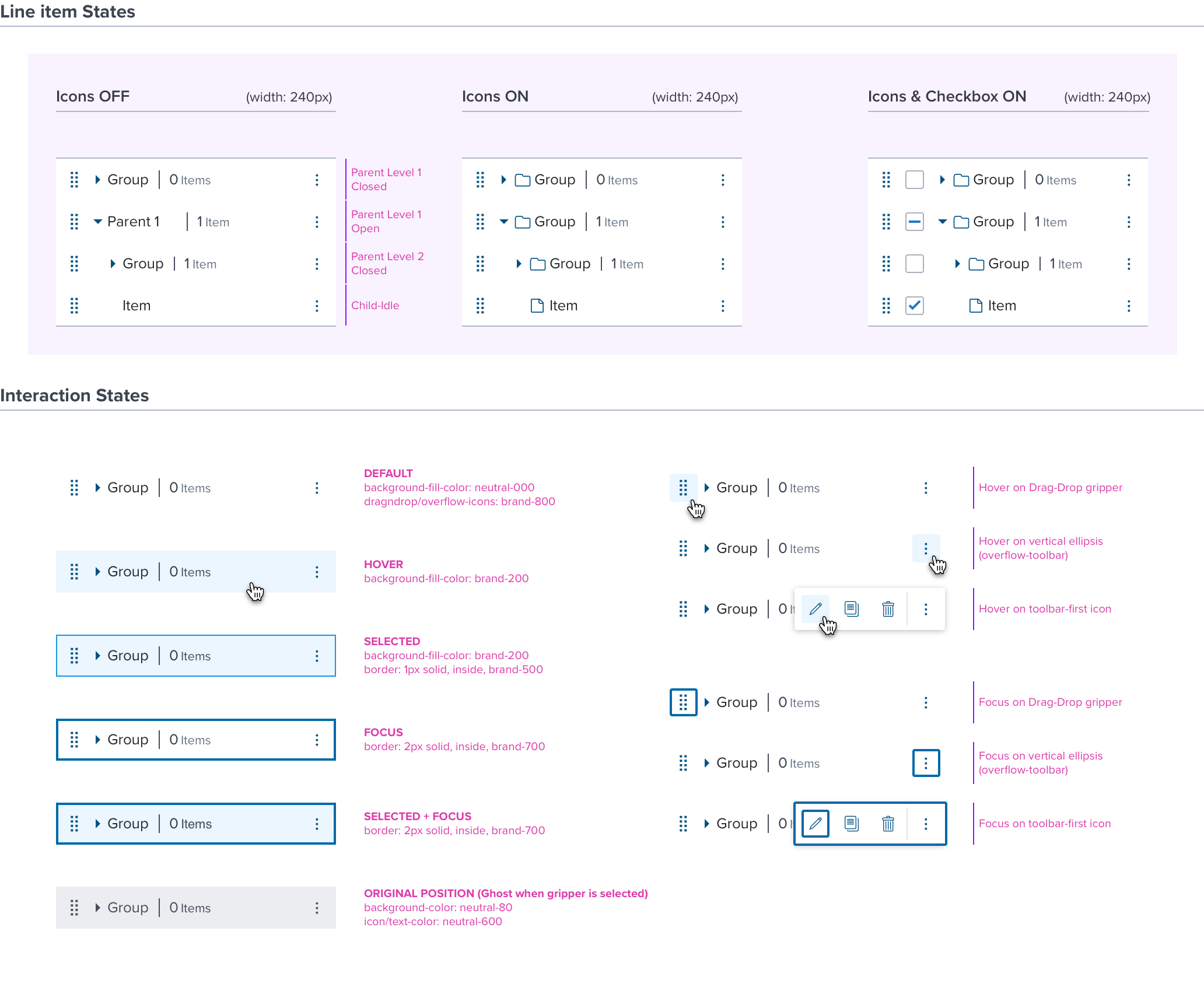Open the overflow ellipsis in the HOVER state row
Image resolution: width=1204 pixels, height=1008 pixels.
click(317, 572)
